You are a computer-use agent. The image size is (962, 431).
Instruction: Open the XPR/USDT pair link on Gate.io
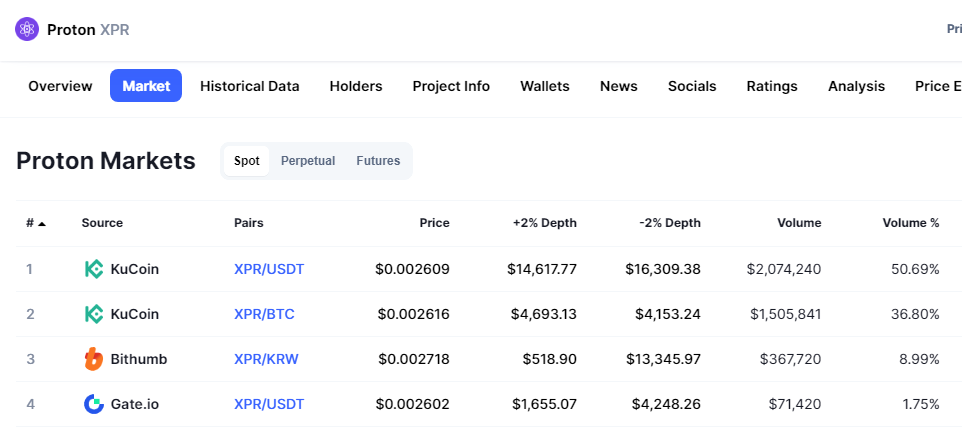[269, 404]
